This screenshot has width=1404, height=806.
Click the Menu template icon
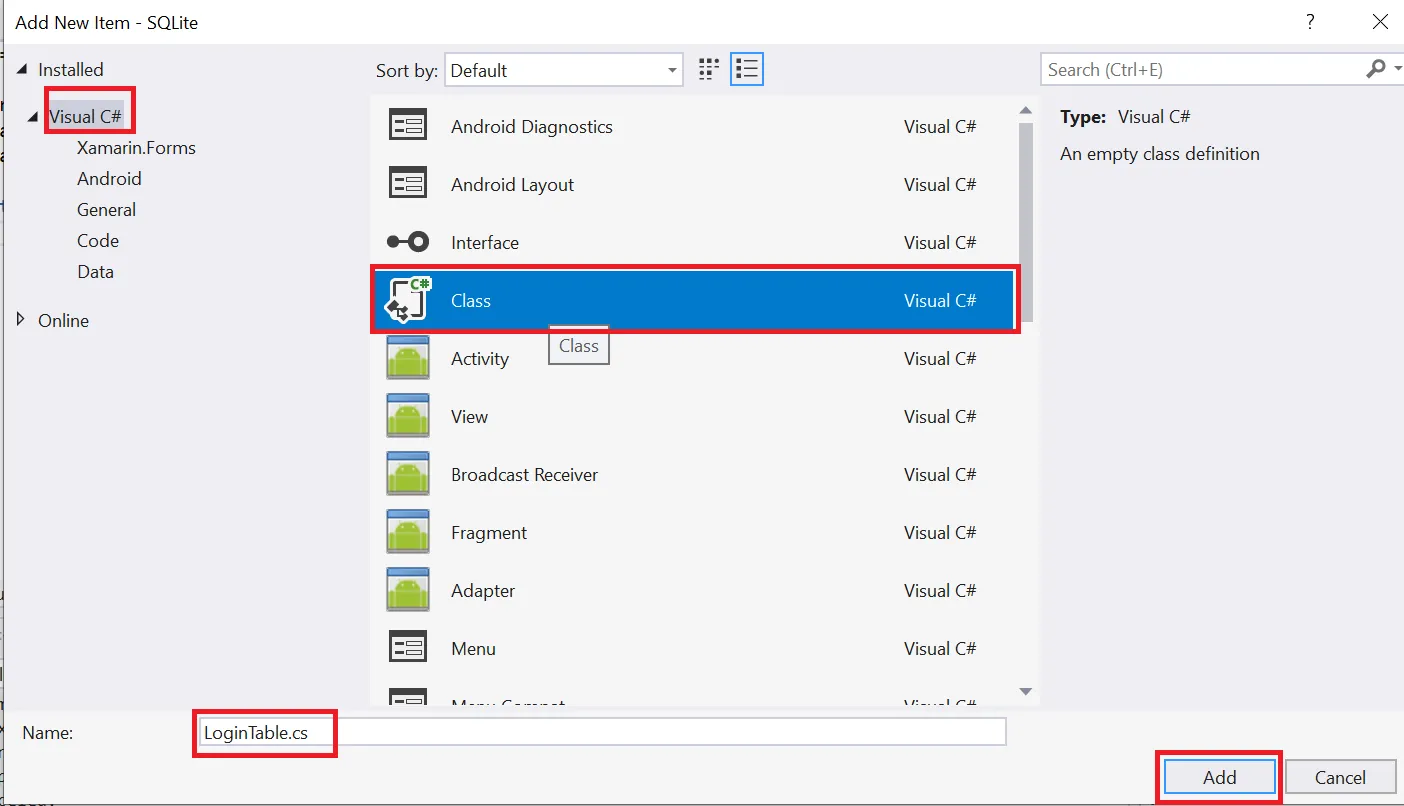[x=407, y=648]
